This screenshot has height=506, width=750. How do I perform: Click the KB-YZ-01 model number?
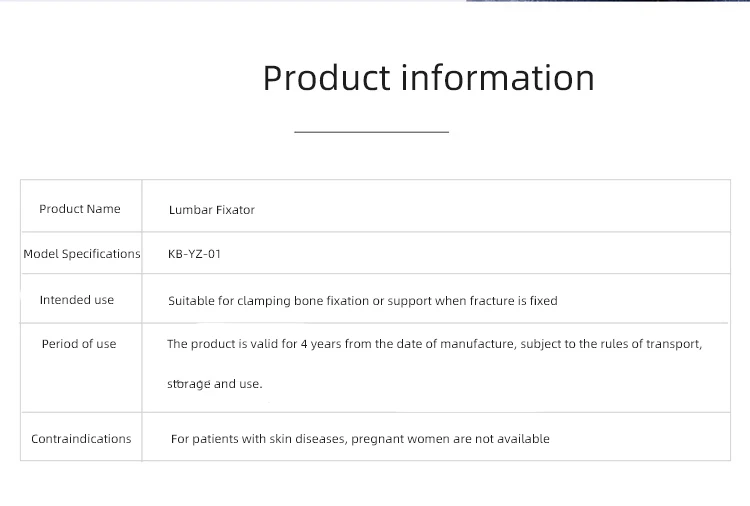[194, 254]
